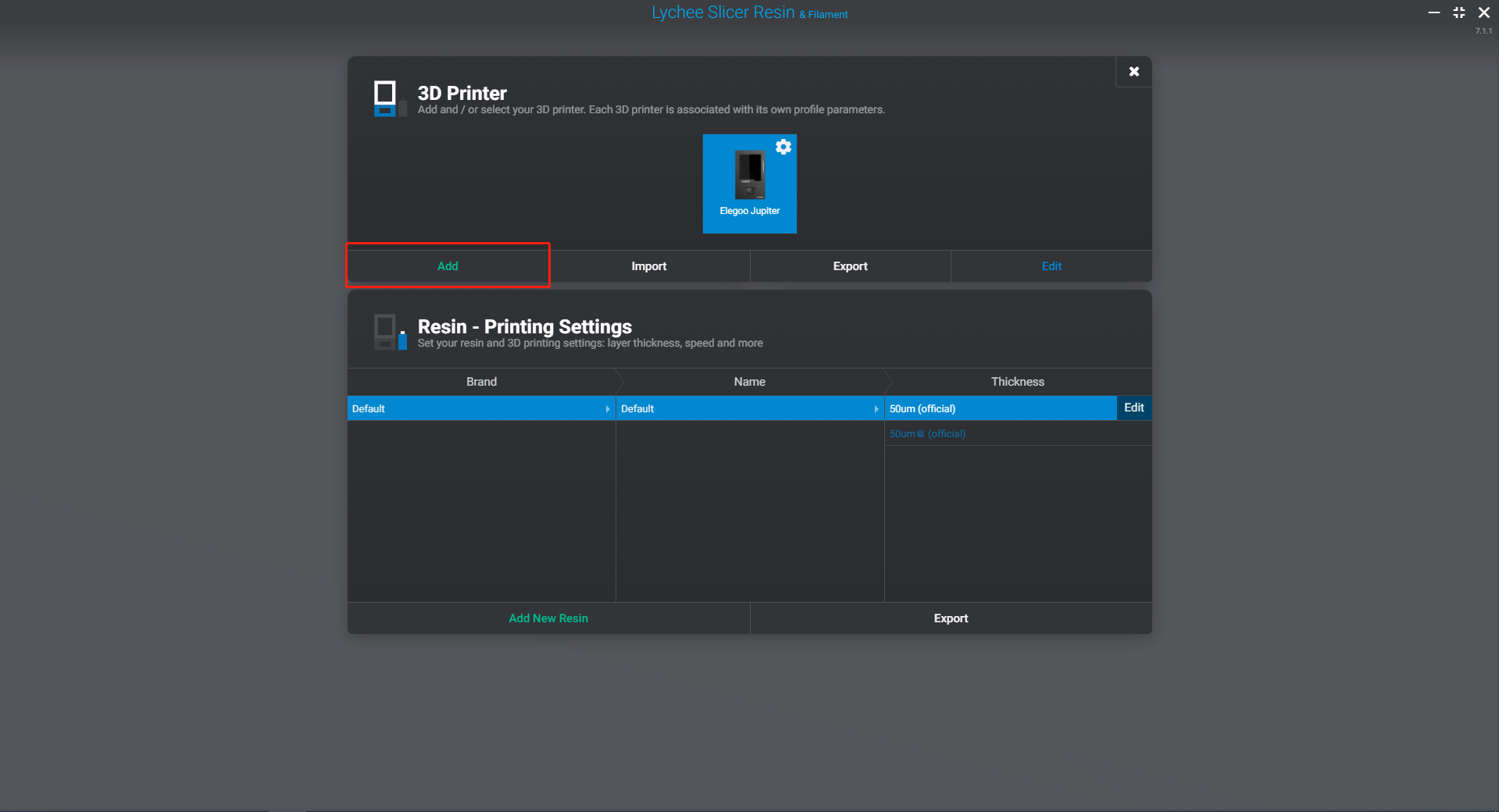Click the Resin Printing Settings icon
The height and width of the screenshot is (812, 1499).
(389, 333)
